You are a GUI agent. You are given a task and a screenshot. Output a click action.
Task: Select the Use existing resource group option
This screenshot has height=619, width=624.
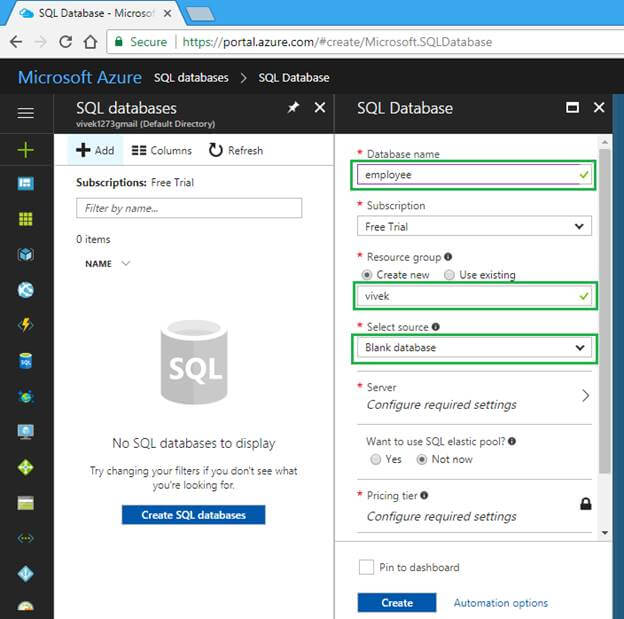point(449,275)
